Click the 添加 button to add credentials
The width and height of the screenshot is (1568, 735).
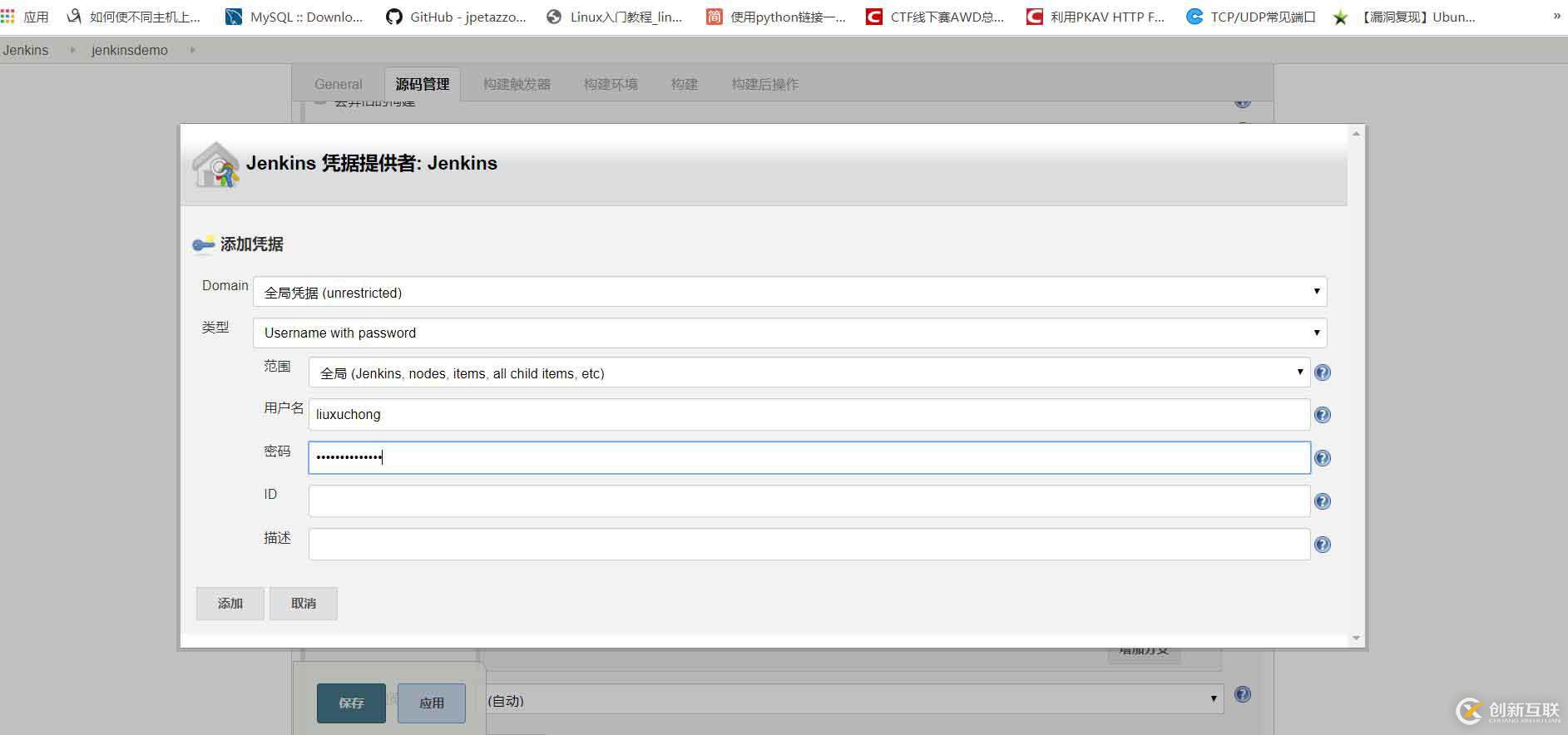pos(230,604)
